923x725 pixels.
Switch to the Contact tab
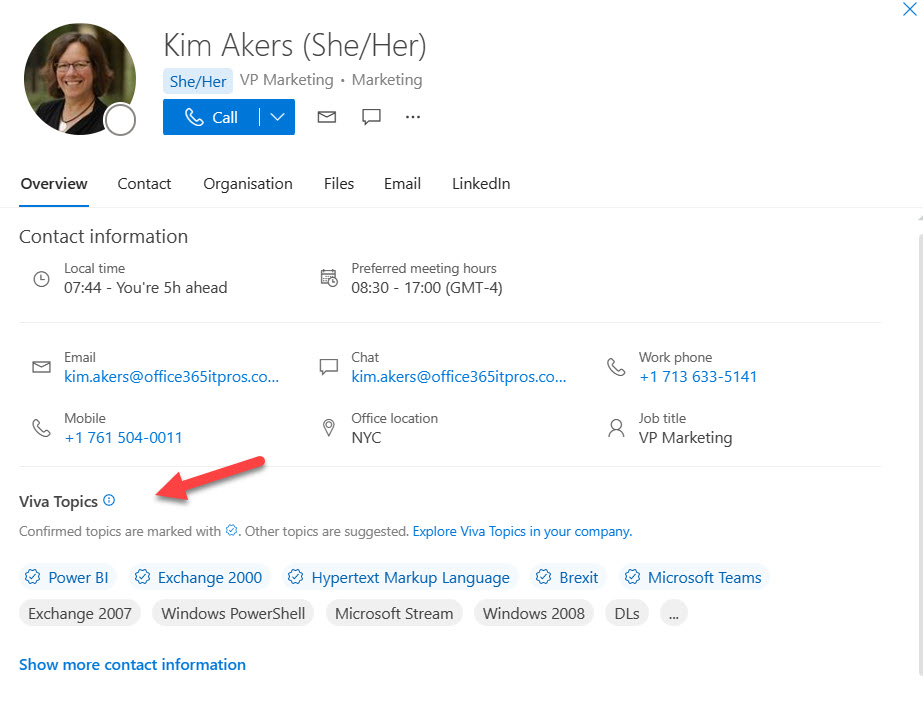click(x=144, y=184)
